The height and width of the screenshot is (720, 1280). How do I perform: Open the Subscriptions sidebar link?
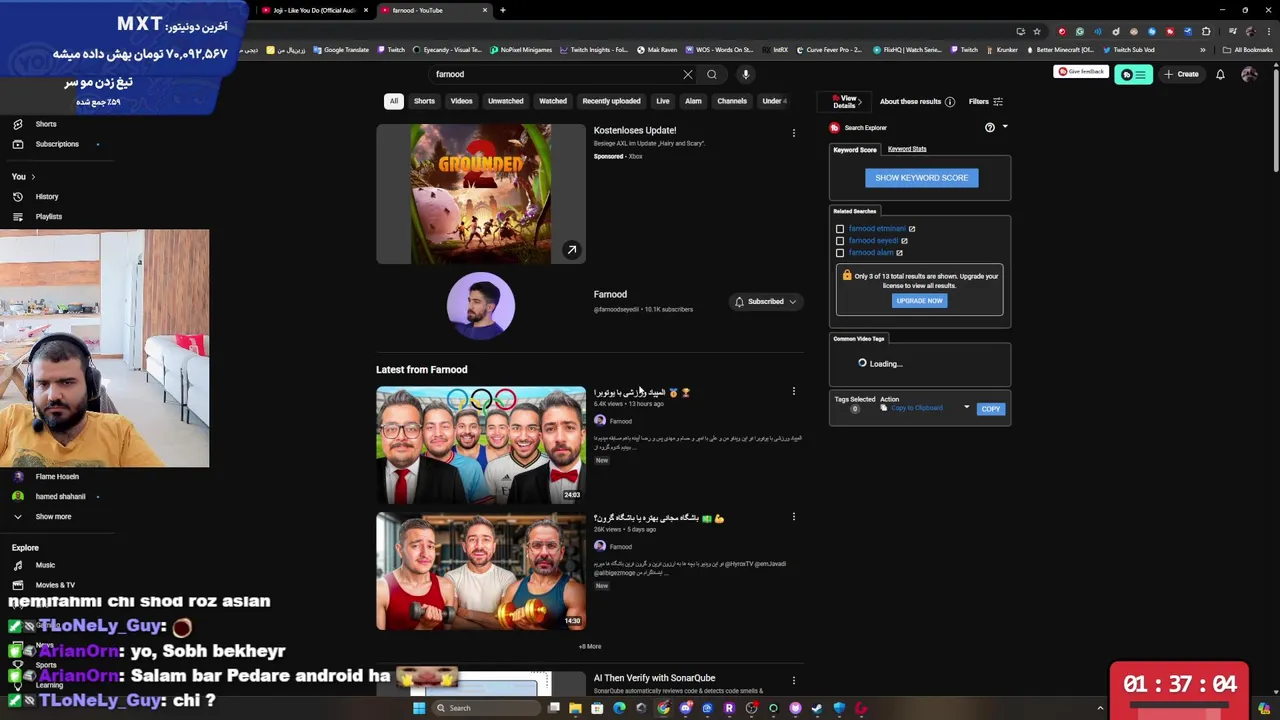pyautogui.click(x=57, y=144)
